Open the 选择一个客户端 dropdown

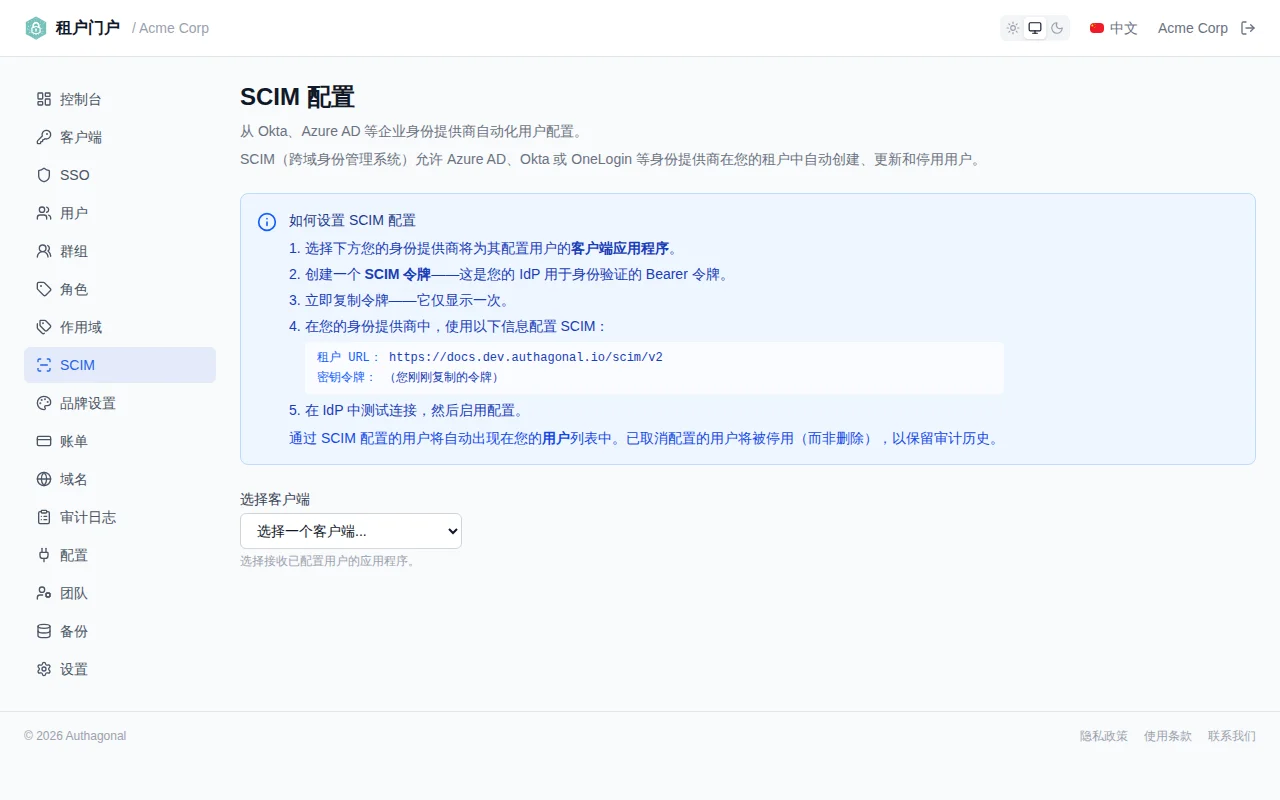click(351, 531)
